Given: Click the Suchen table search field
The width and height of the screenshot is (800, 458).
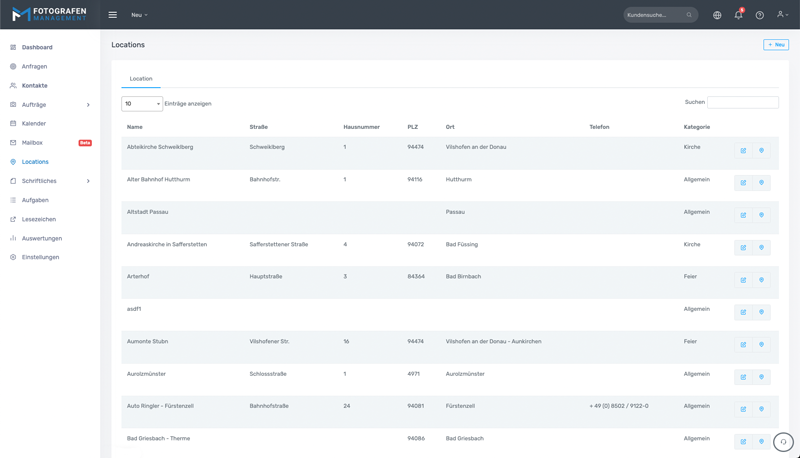Looking at the screenshot, I should coord(742,102).
